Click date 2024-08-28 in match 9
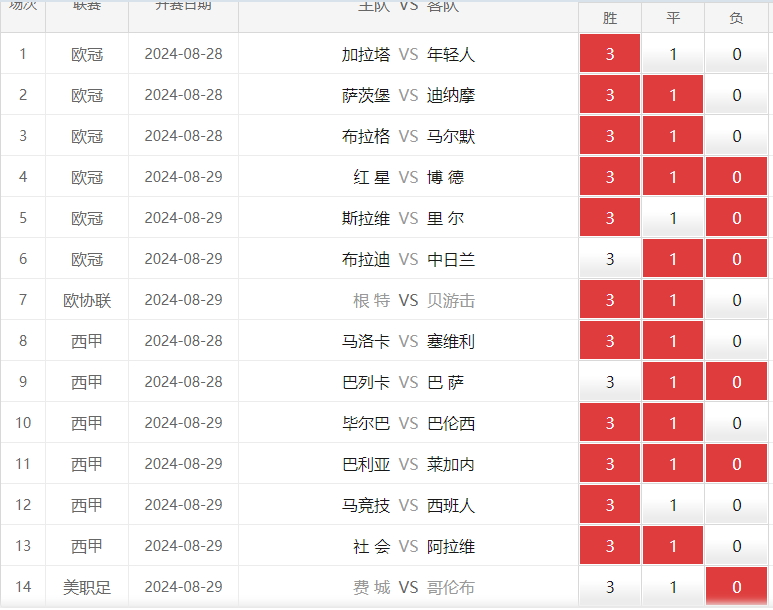This screenshot has height=610, width=773. pos(183,382)
